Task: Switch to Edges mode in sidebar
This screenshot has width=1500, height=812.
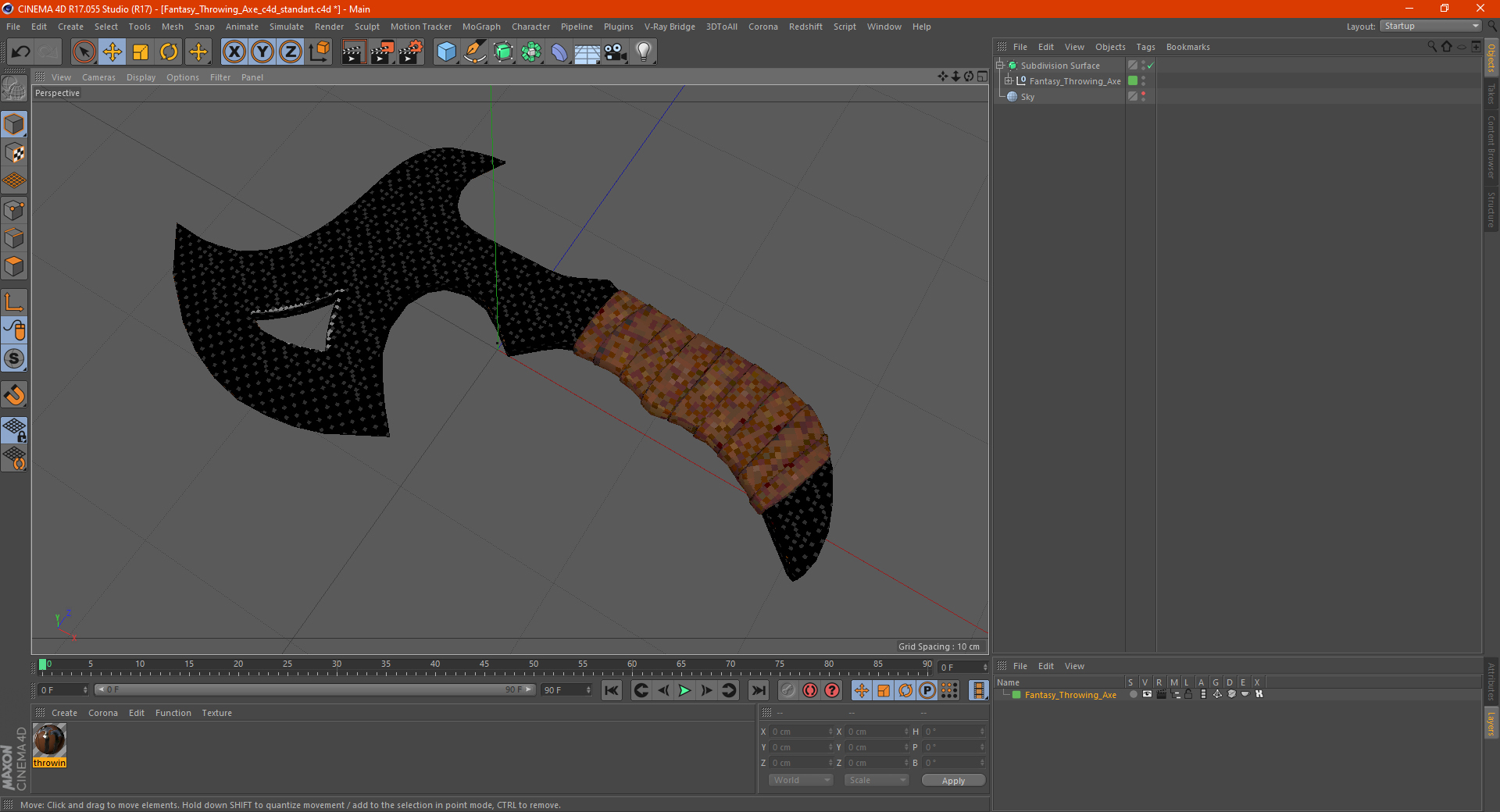Action: [14, 238]
